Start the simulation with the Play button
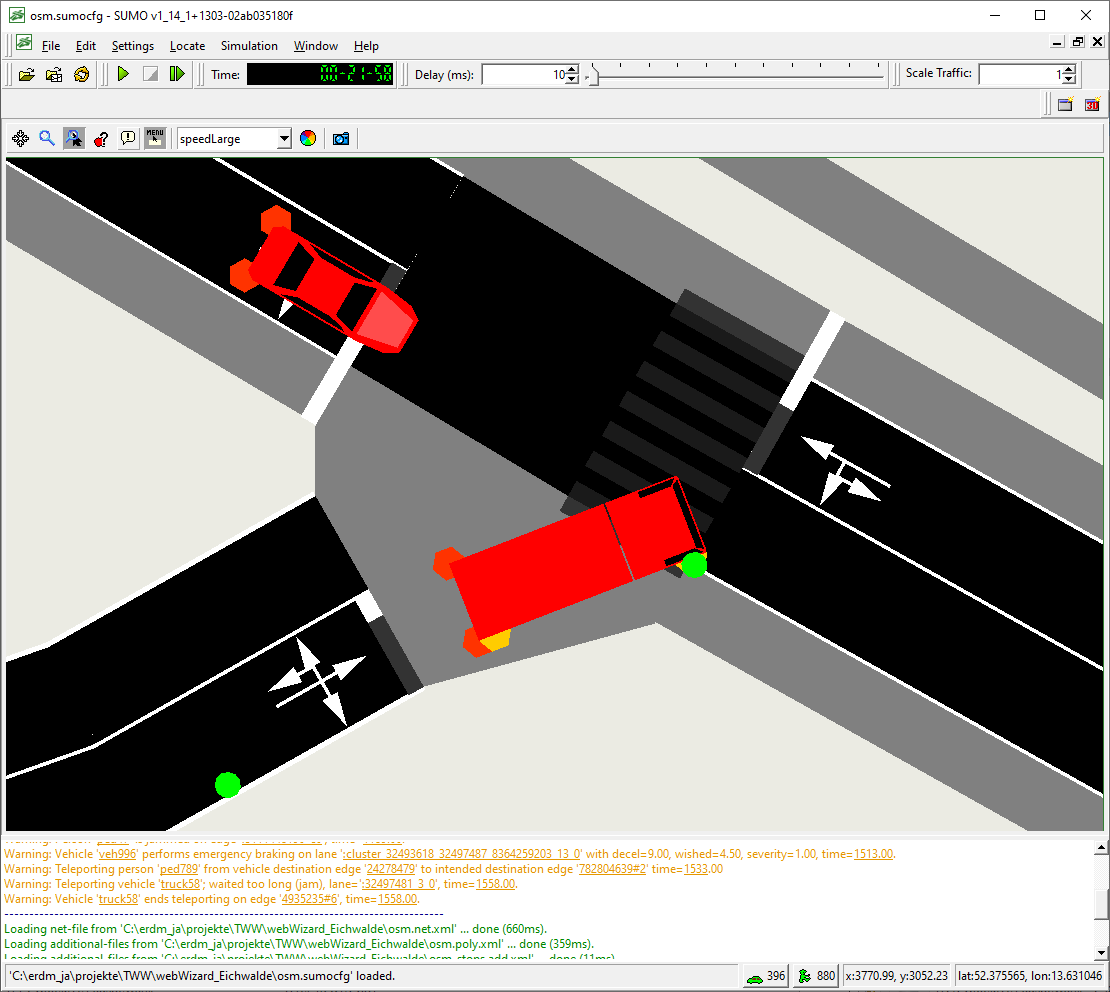 coord(123,74)
